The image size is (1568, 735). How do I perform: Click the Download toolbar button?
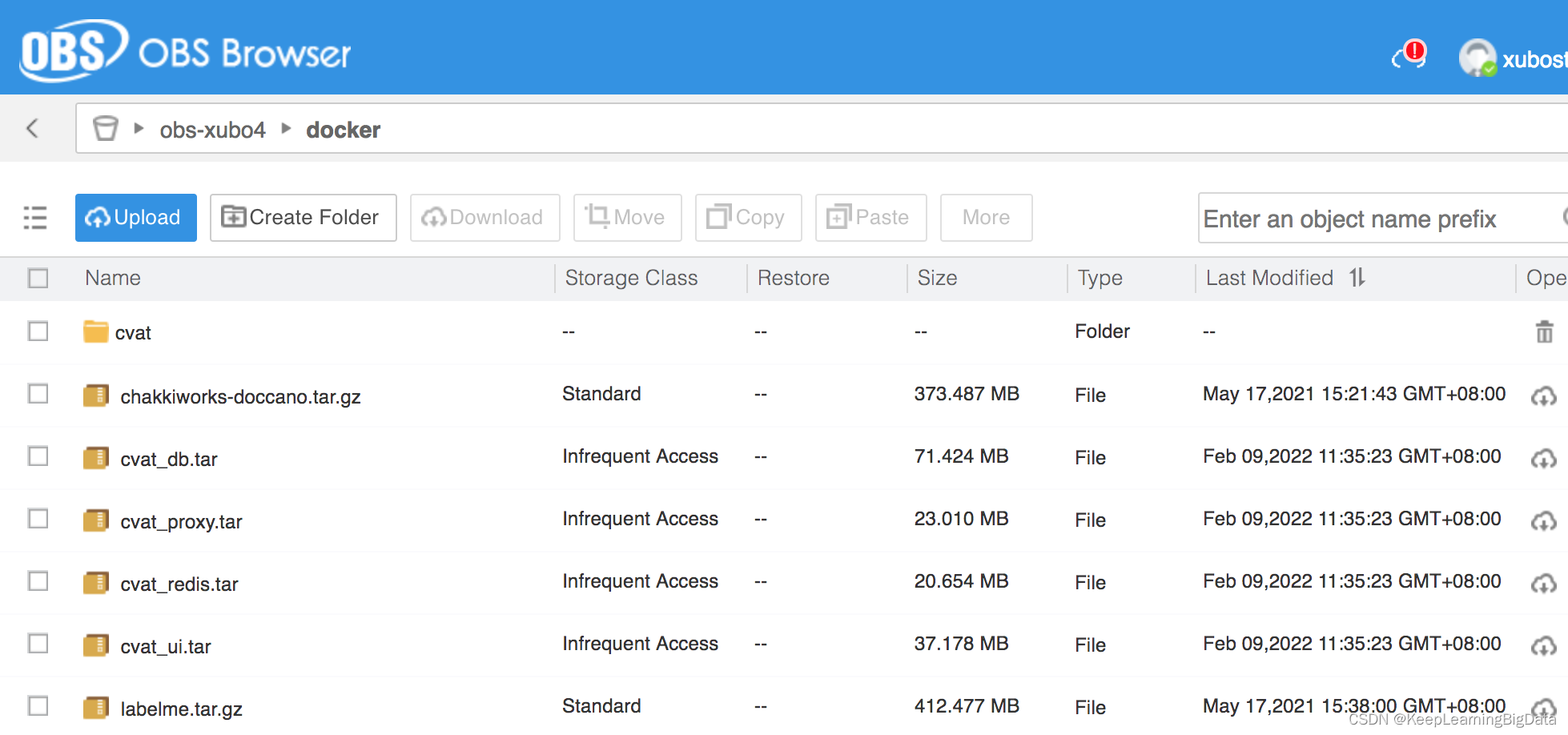coord(484,218)
